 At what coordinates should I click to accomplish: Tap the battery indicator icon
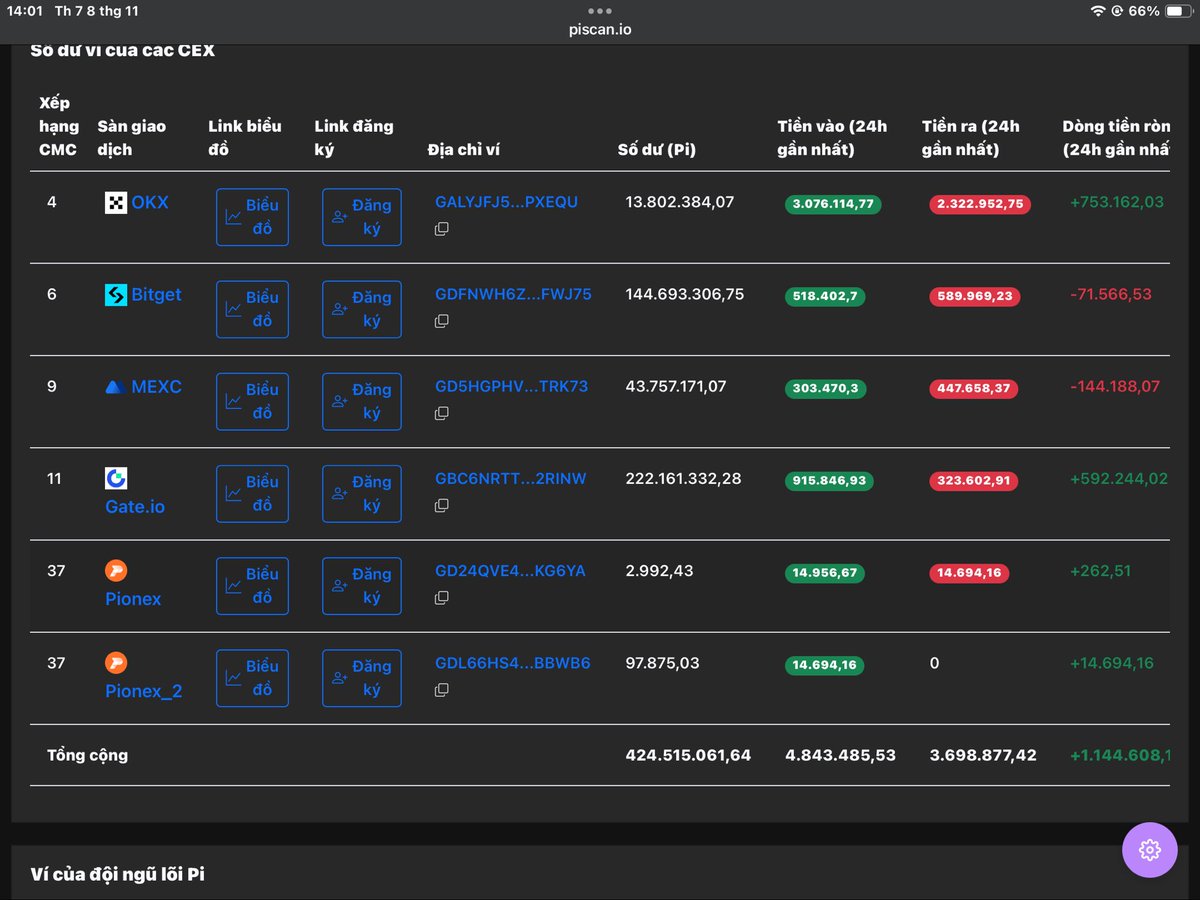click(x=1179, y=11)
